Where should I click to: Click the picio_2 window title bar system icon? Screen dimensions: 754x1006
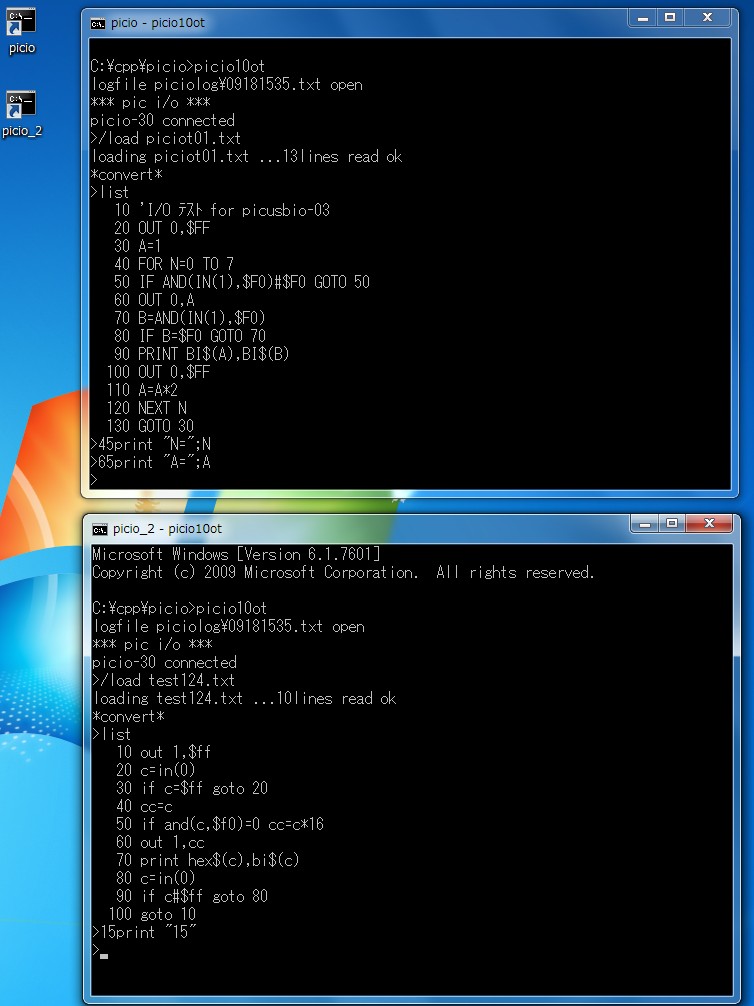coord(99,529)
